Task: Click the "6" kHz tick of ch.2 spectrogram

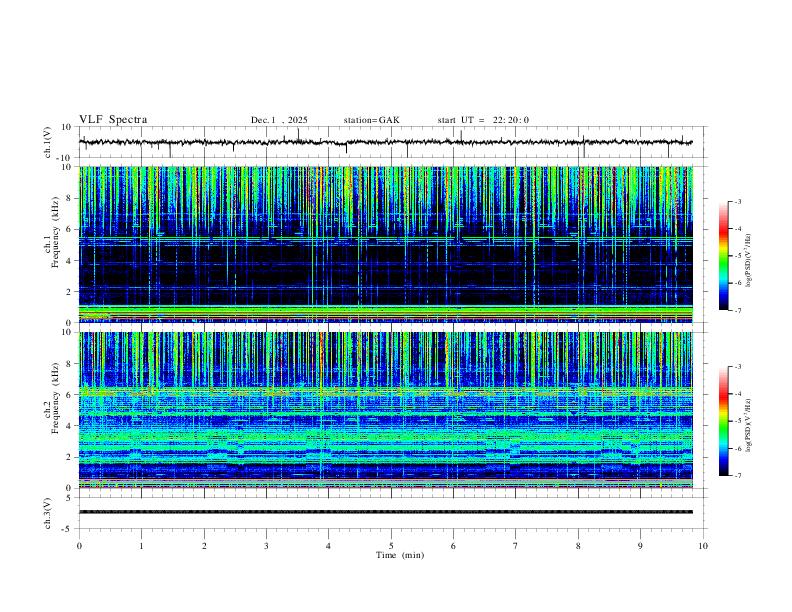Action: (x=69, y=395)
